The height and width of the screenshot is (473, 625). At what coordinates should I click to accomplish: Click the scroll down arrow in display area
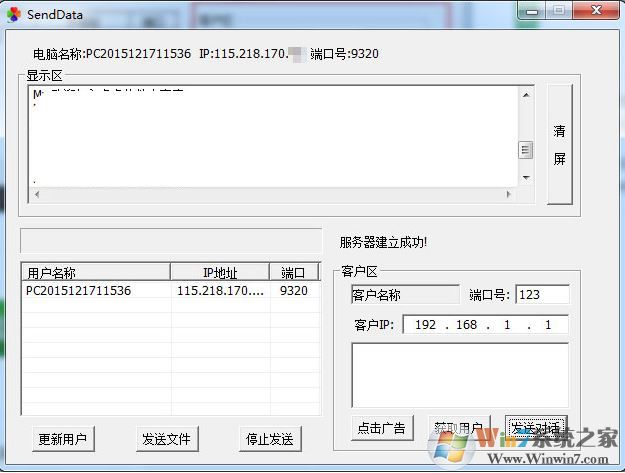click(526, 177)
